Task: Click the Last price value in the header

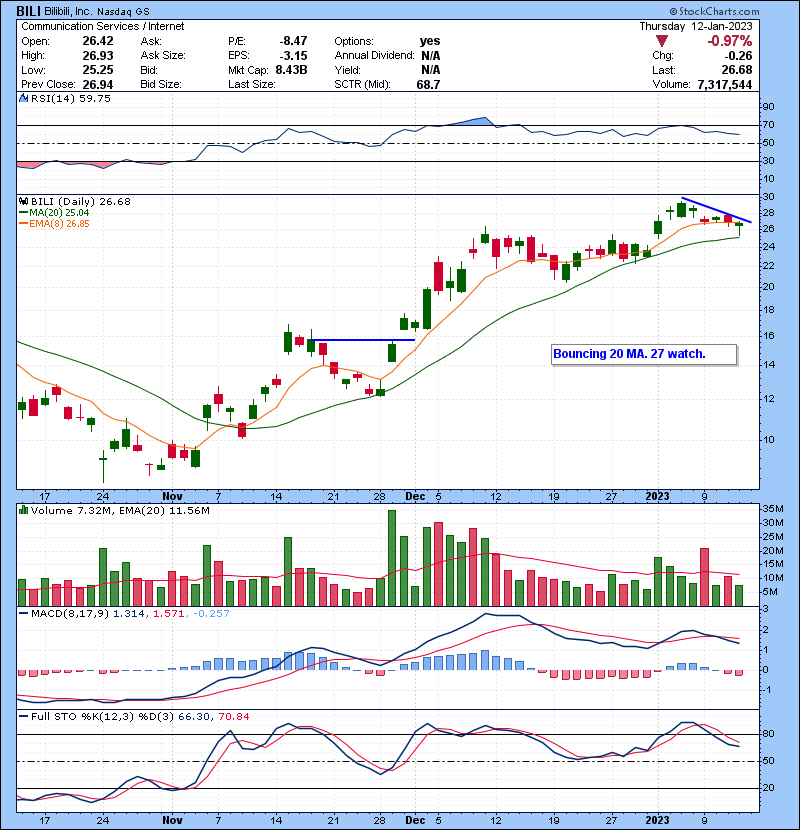Action: pyautogui.click(x=737, y=70)
